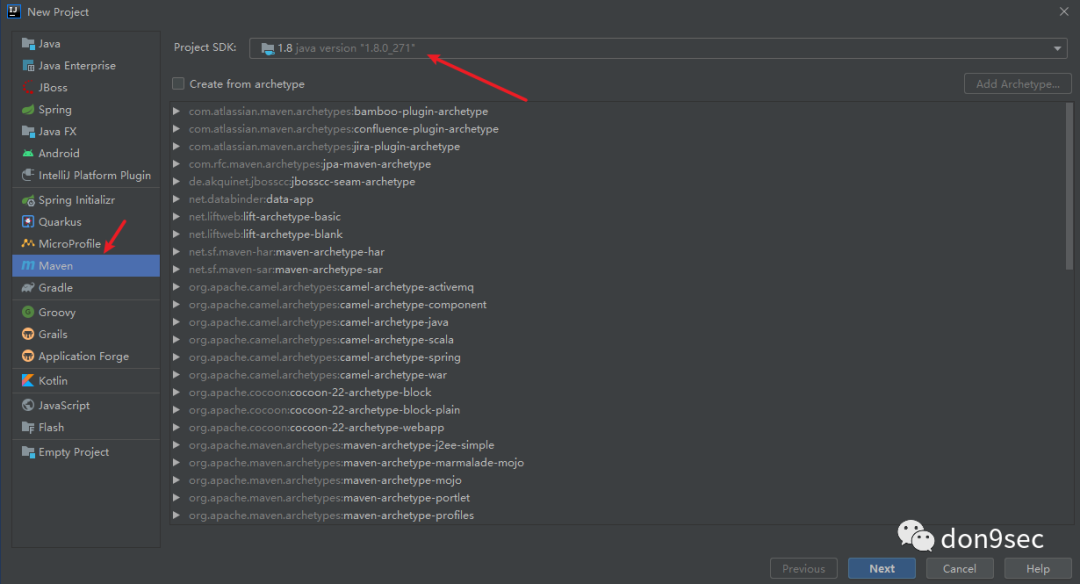Image resolution: width=1080 pixels, height=584 pixels.
Task: Select cocoon-22-archetype-webapp row
Action: click(x=617, y=427)
